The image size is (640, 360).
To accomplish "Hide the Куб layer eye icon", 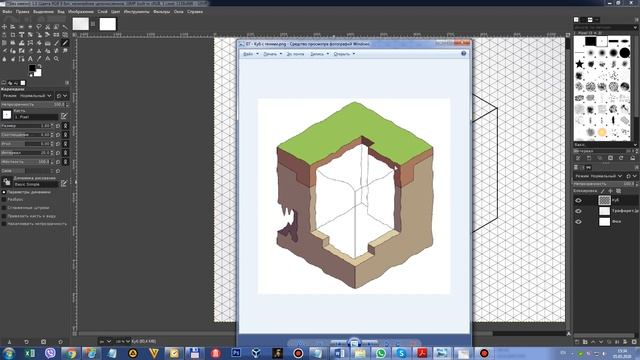I will pyautogui.click(x=578, y=200).
